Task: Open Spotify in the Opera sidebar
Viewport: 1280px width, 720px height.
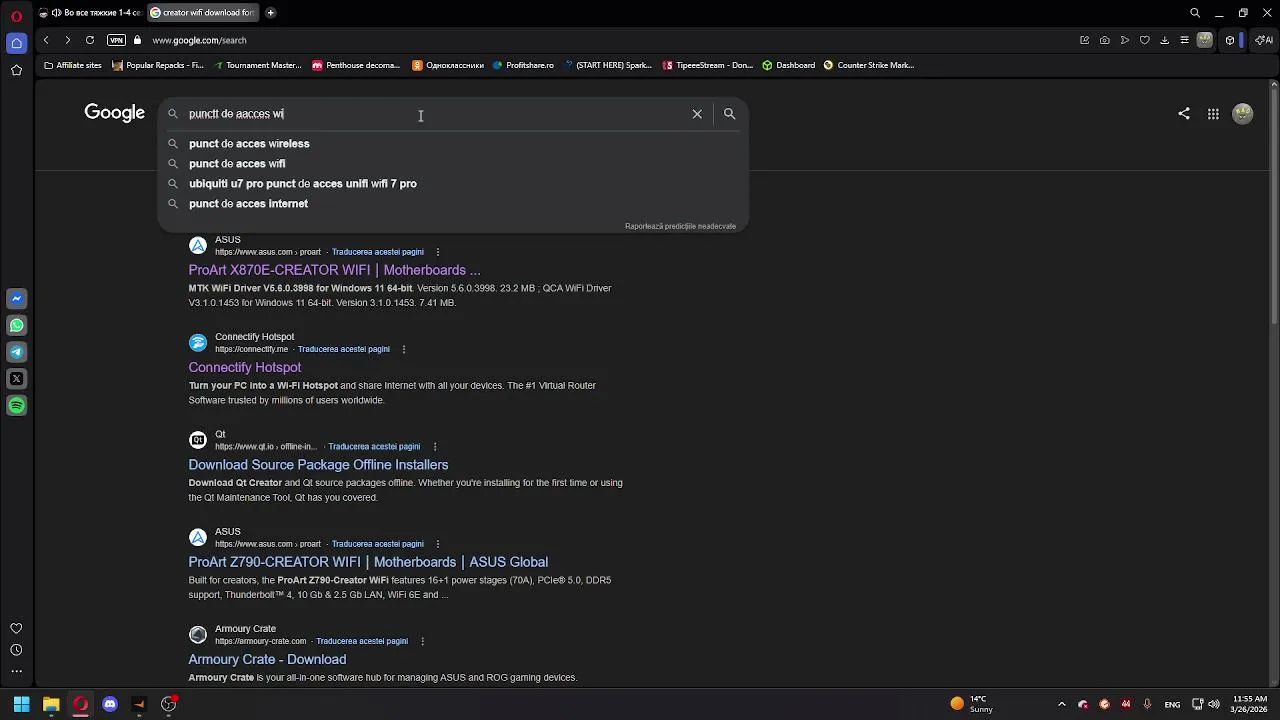Action: tap(16, 406)
